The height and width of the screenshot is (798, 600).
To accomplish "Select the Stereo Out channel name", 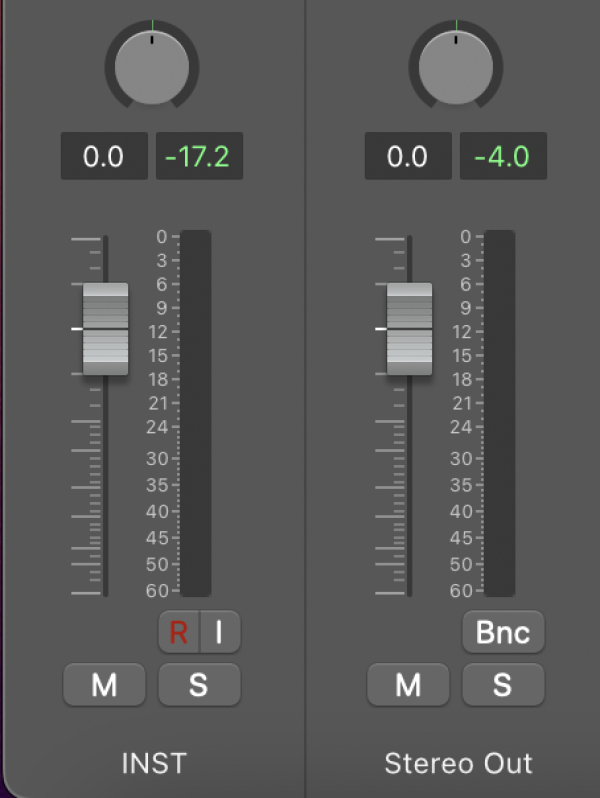I will (x=458, y=764).
